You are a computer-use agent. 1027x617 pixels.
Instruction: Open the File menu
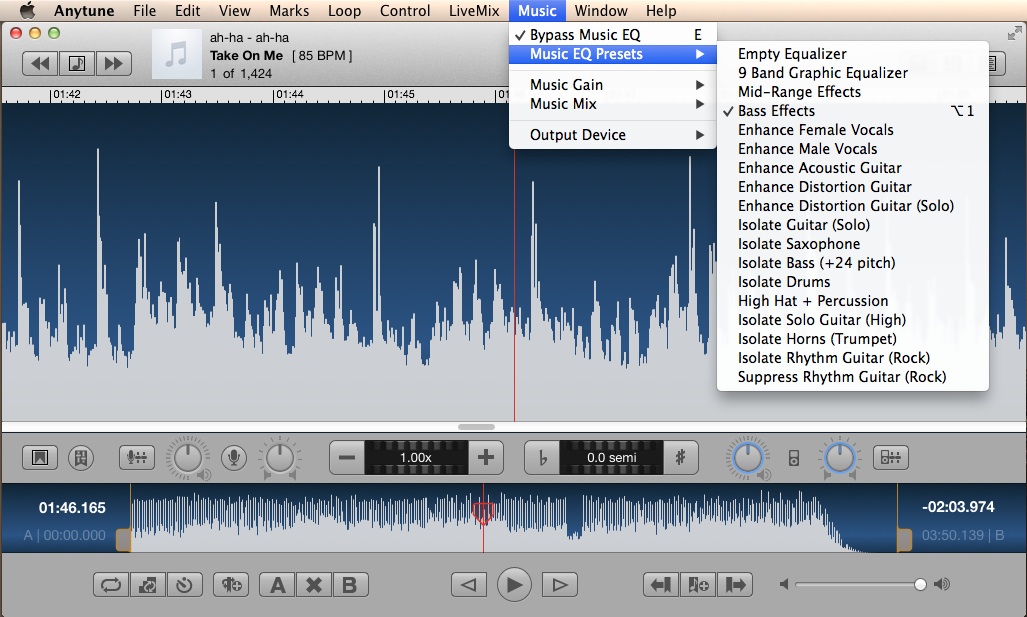pyautogui.click(x=144, y=10)
